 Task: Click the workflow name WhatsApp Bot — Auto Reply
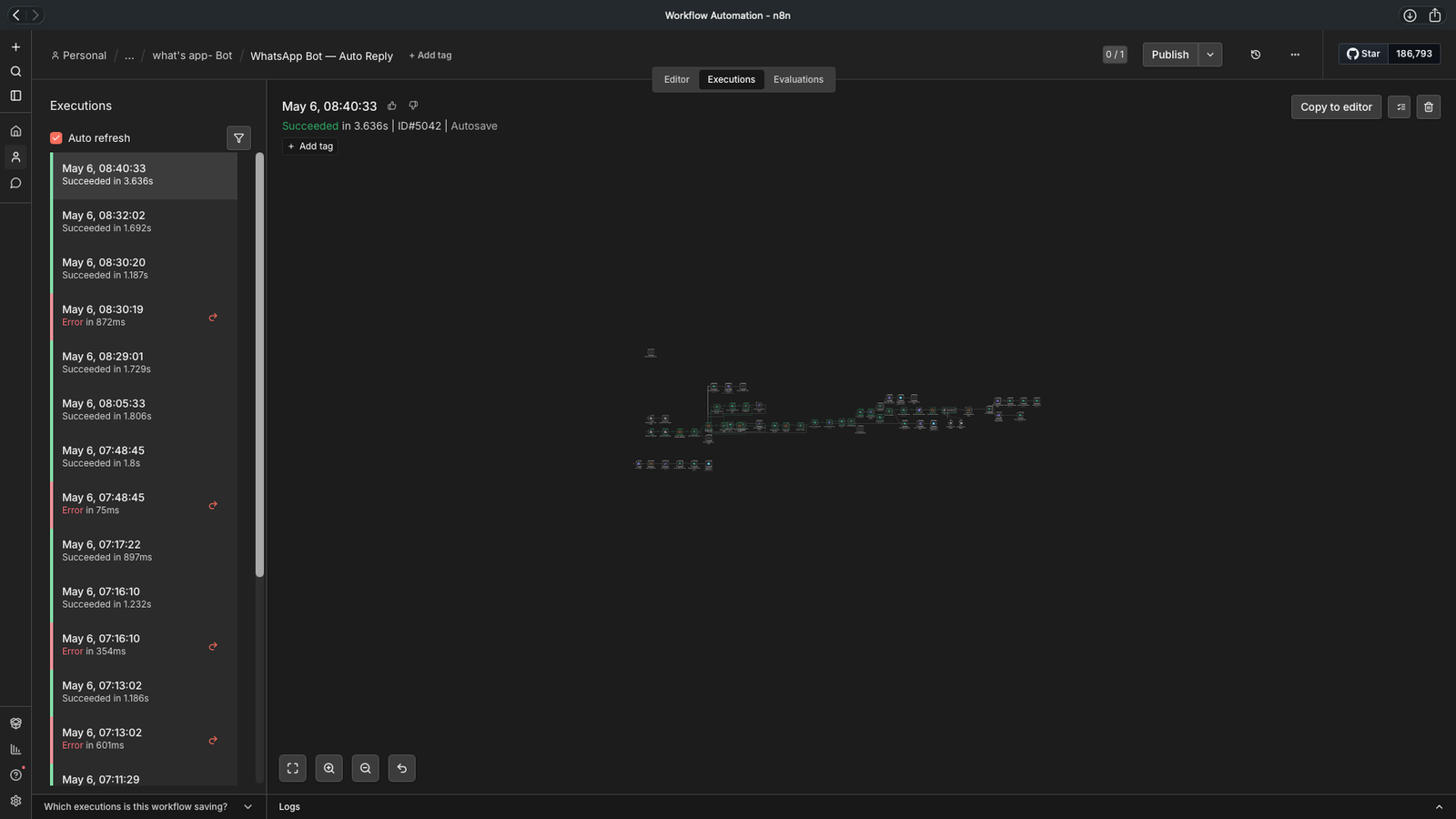tap(321, 56)
